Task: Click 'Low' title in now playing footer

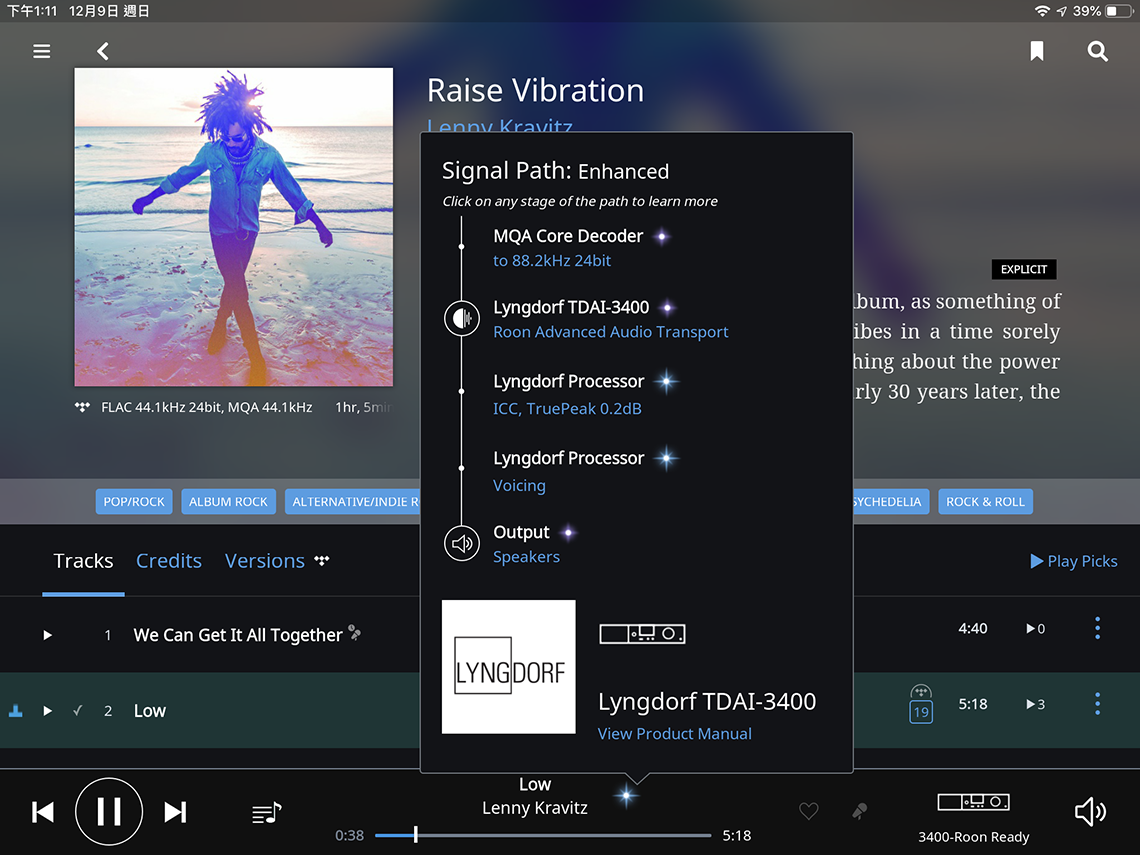Action: pos(535,784)
